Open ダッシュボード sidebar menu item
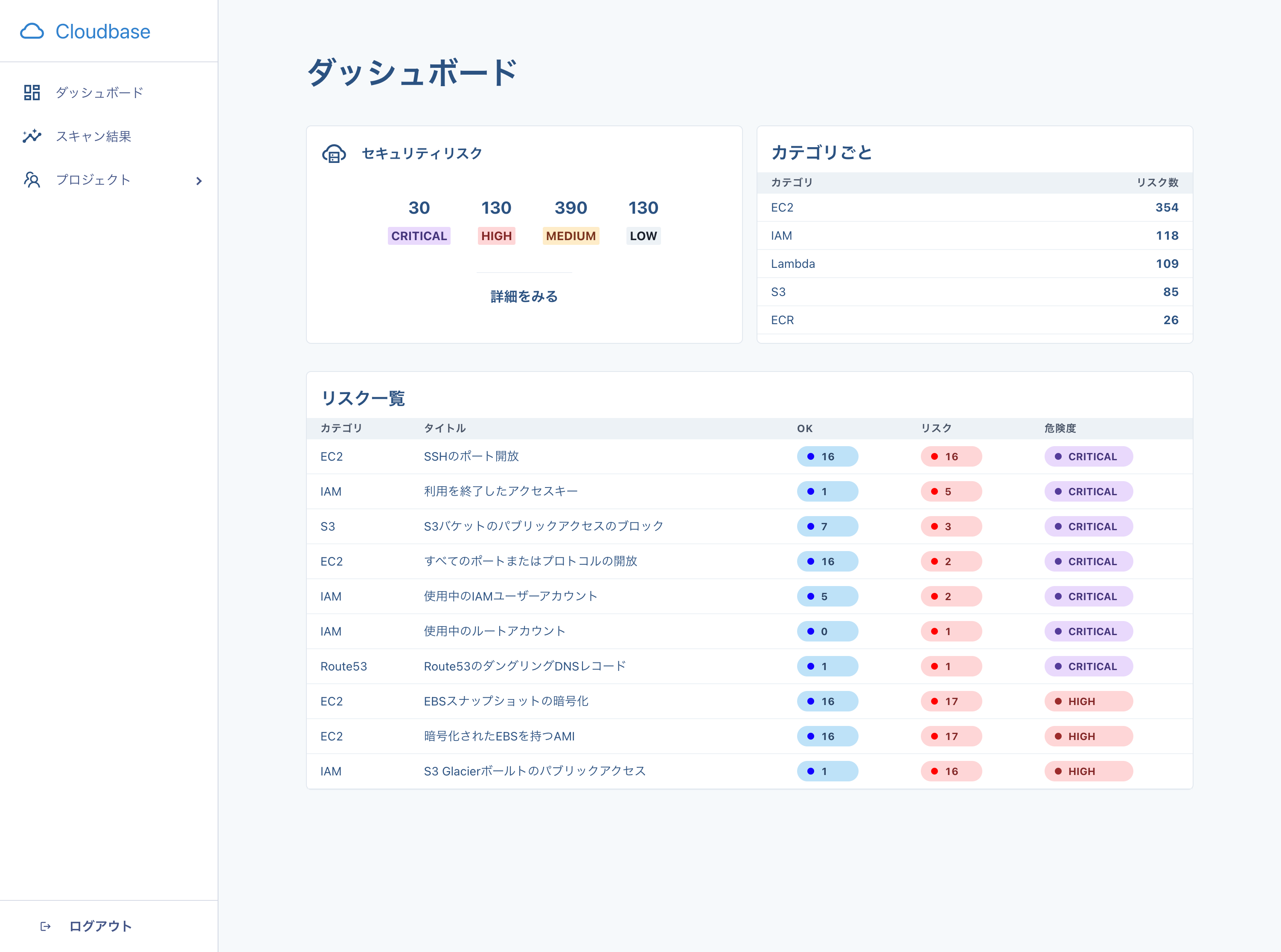 [x=99, y=92]
